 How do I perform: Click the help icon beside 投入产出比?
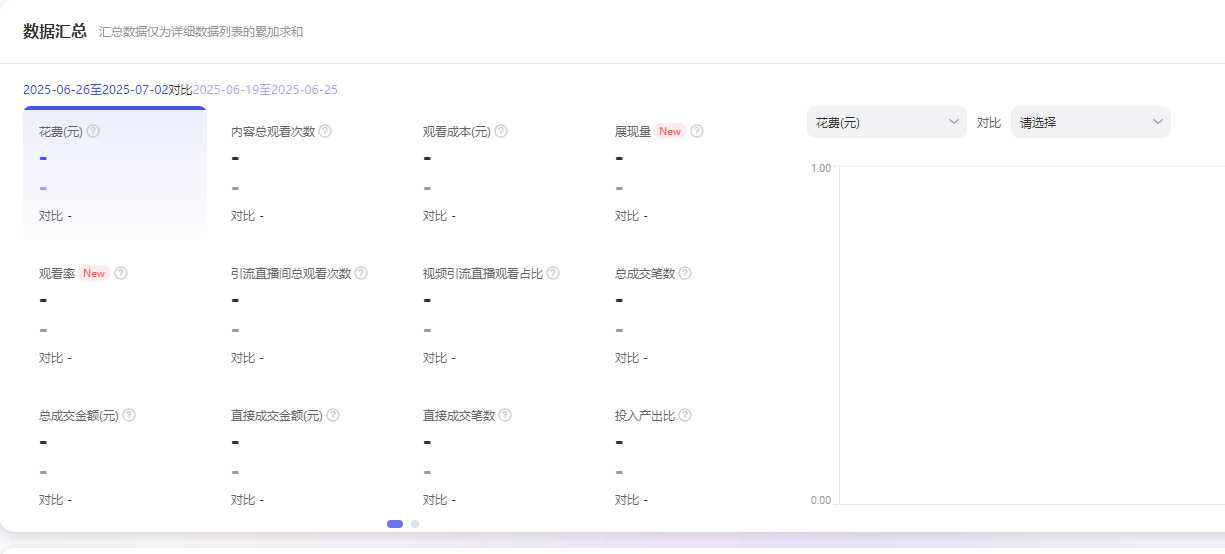(x=685, y=415)
